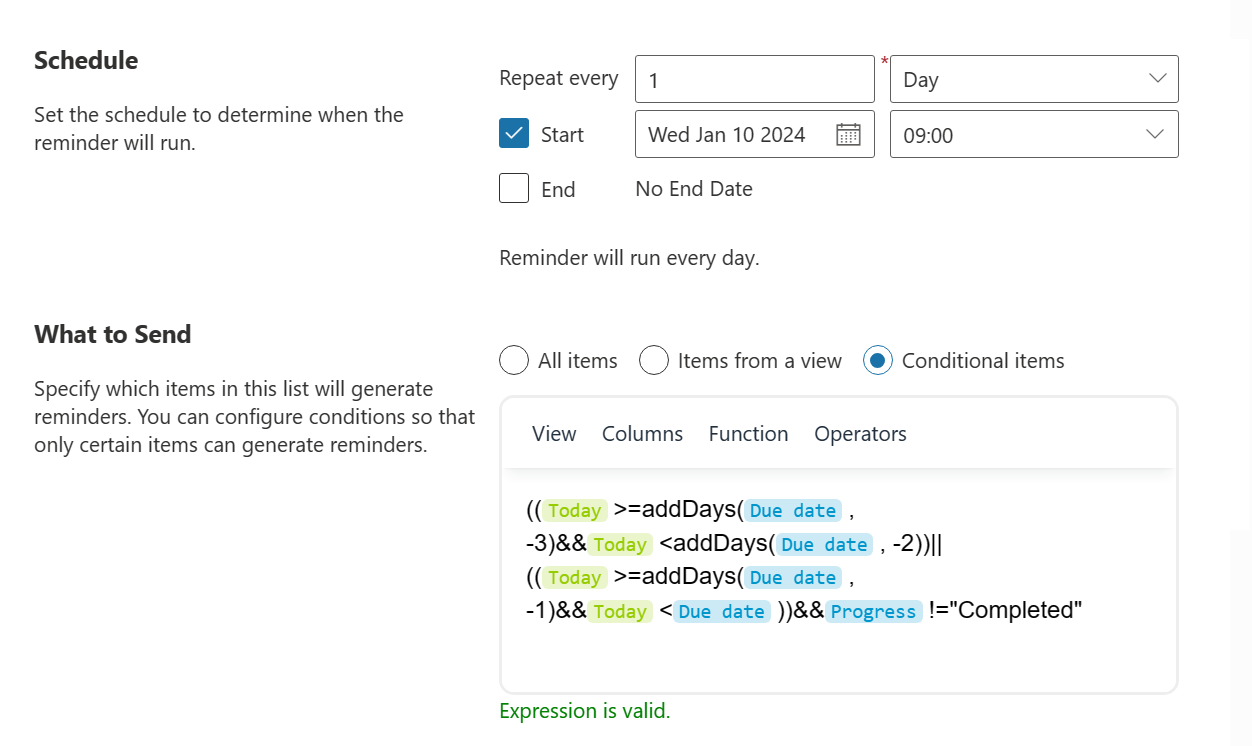This screenshot has width=1252, height=746.
Task: Select the Conditional items radio button
Action: tap(878, 360)
